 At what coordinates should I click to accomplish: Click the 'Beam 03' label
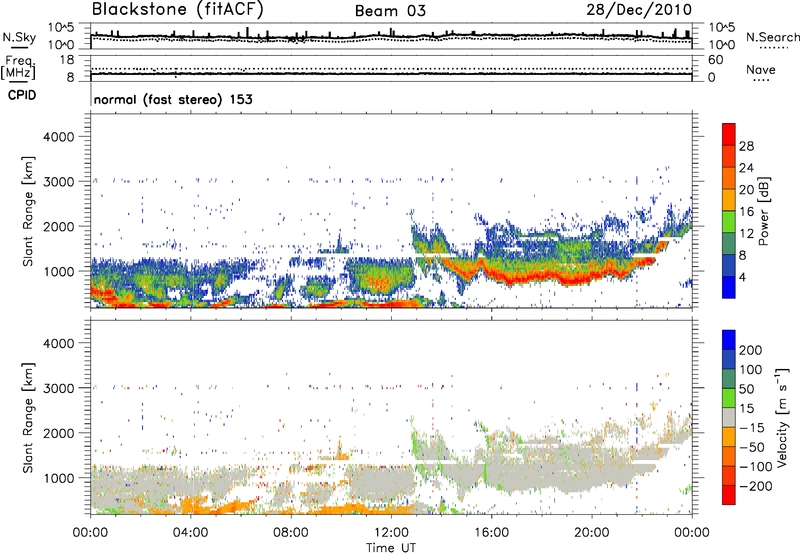[390, 11]
